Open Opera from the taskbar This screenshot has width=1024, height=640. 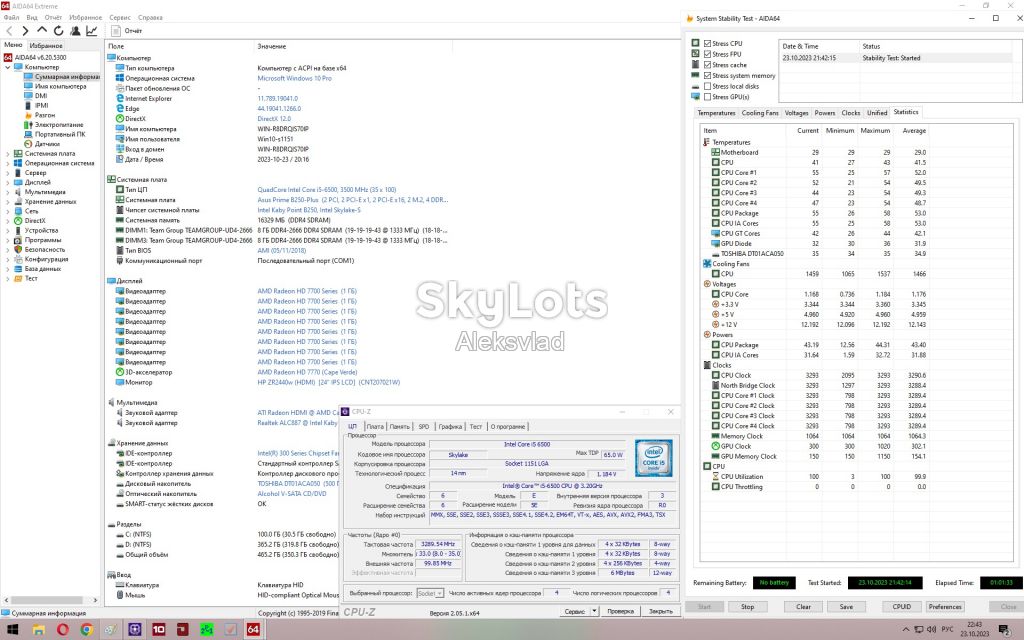(x=63, y=630)
